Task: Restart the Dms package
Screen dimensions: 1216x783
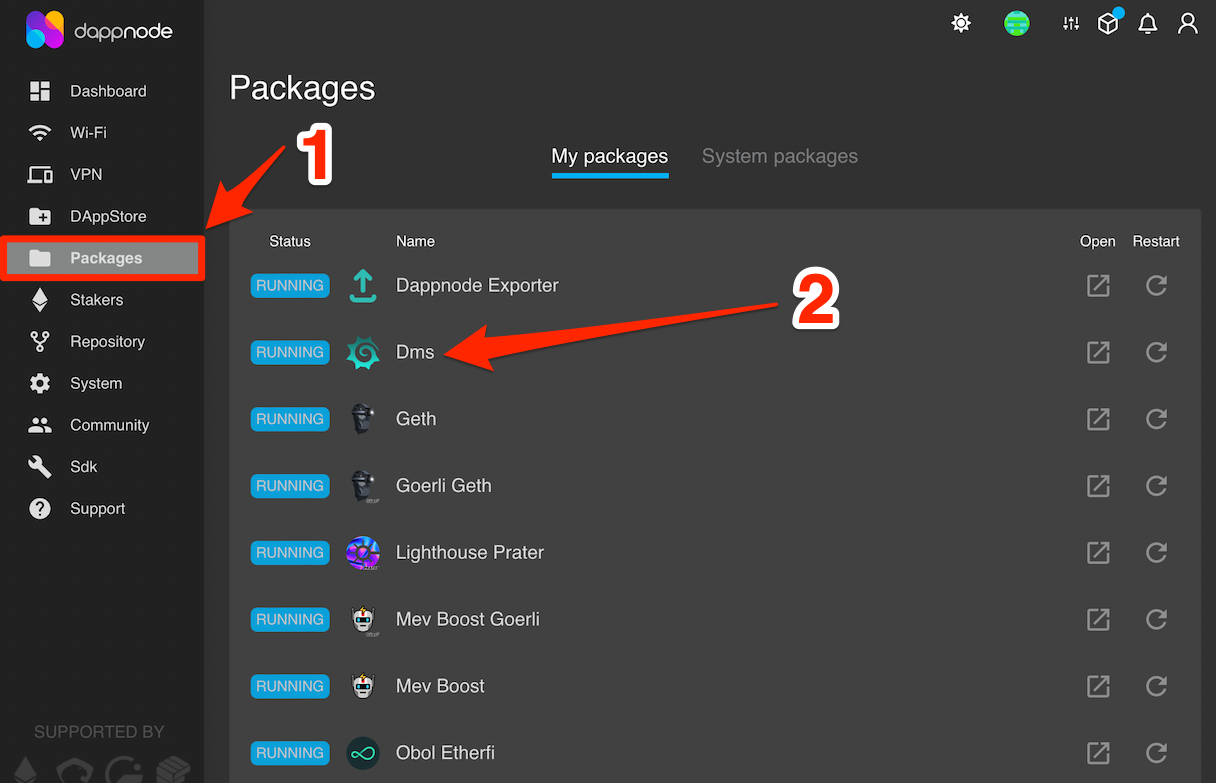Action: [1156, 352]
